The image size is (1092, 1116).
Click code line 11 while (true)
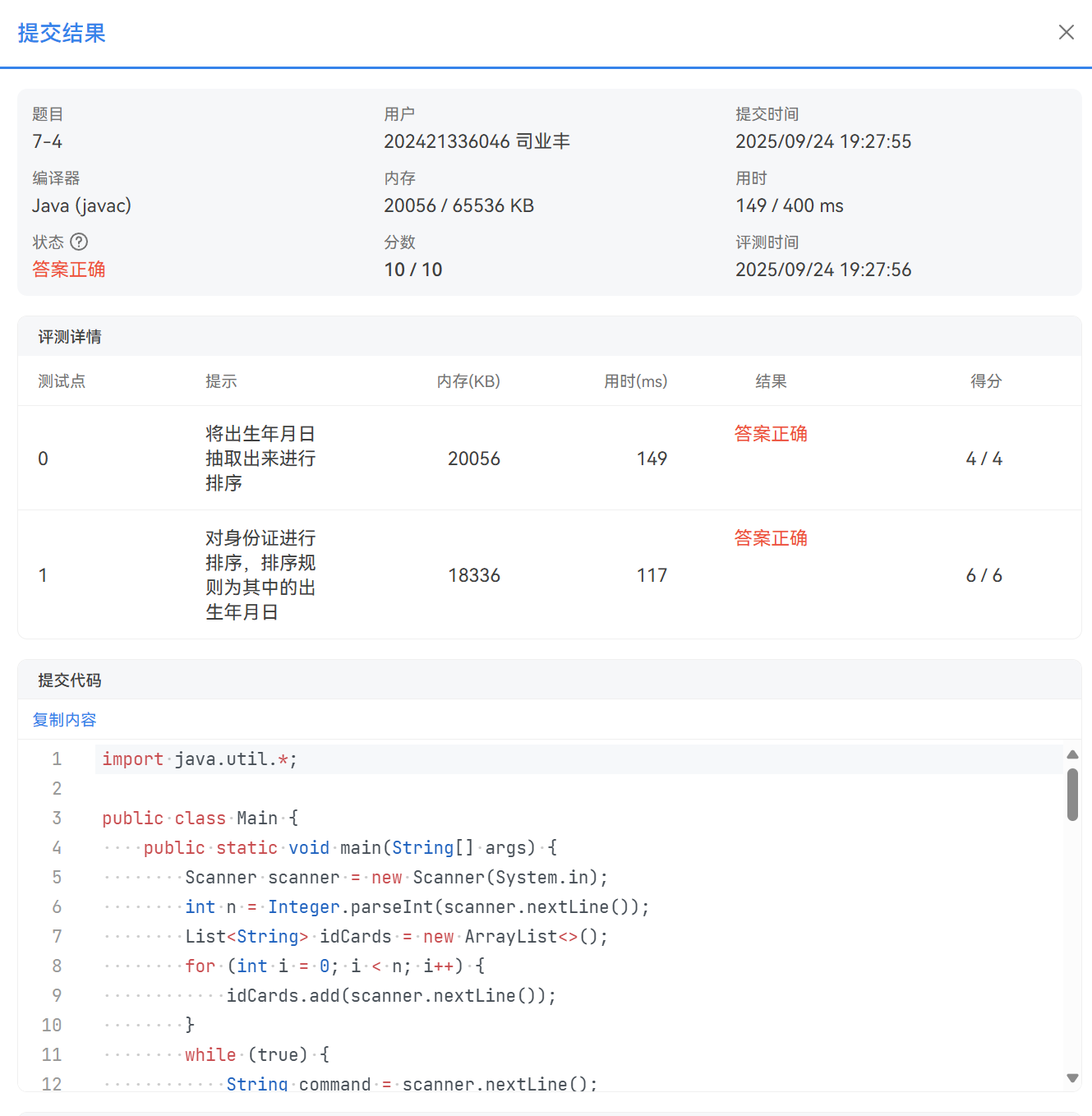[x=257, y=1055]
